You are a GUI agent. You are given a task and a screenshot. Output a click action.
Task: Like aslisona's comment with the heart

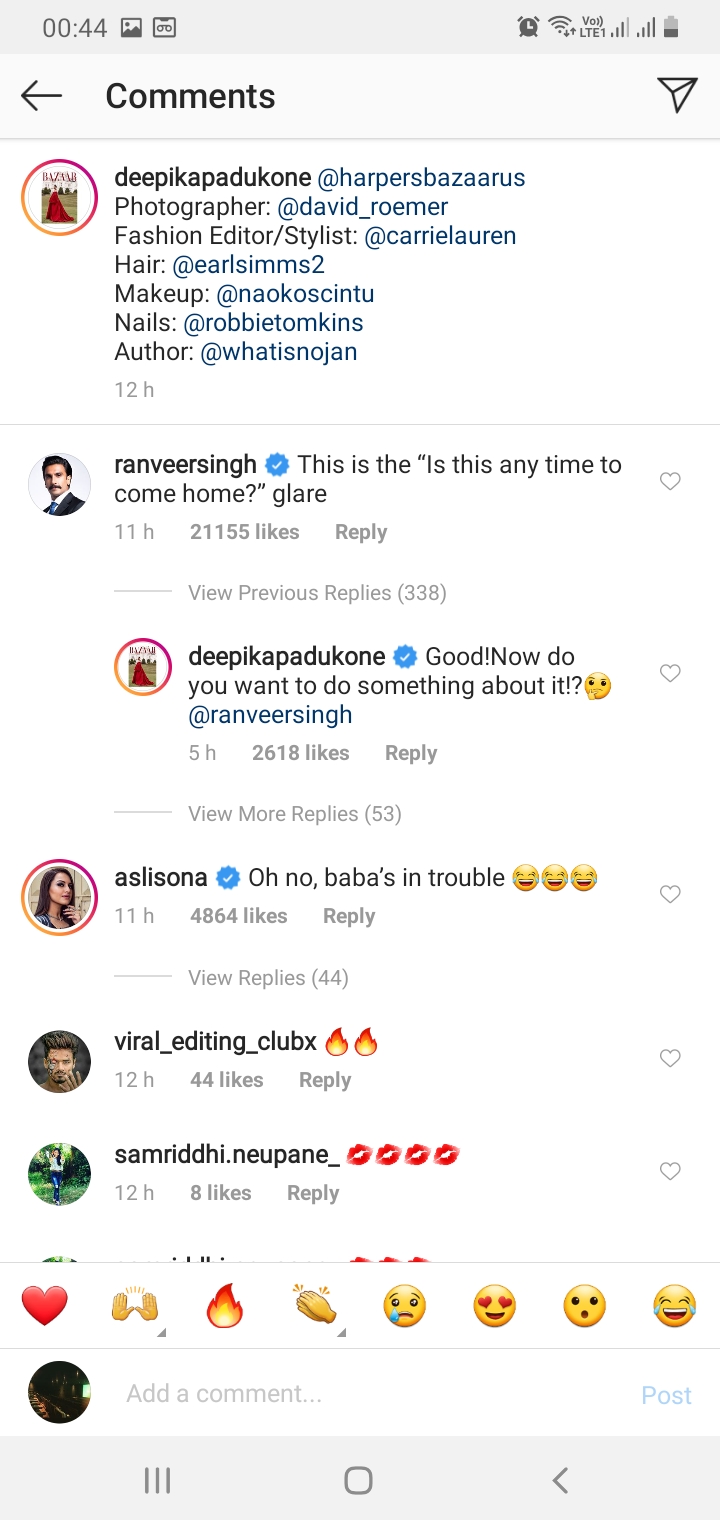point(670,894)
